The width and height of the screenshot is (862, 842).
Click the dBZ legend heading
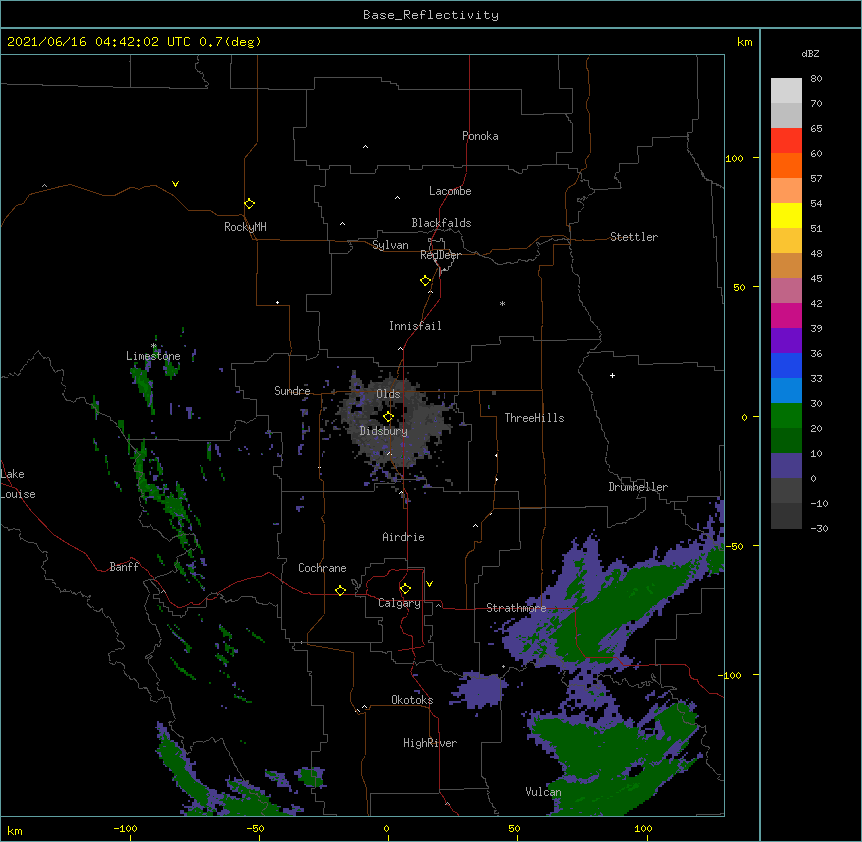pyautogui.click(x=810, y=54)
